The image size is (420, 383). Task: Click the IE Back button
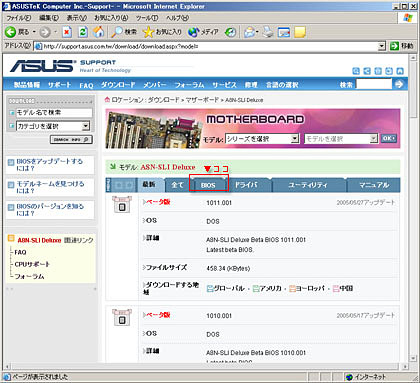point(17,32)
